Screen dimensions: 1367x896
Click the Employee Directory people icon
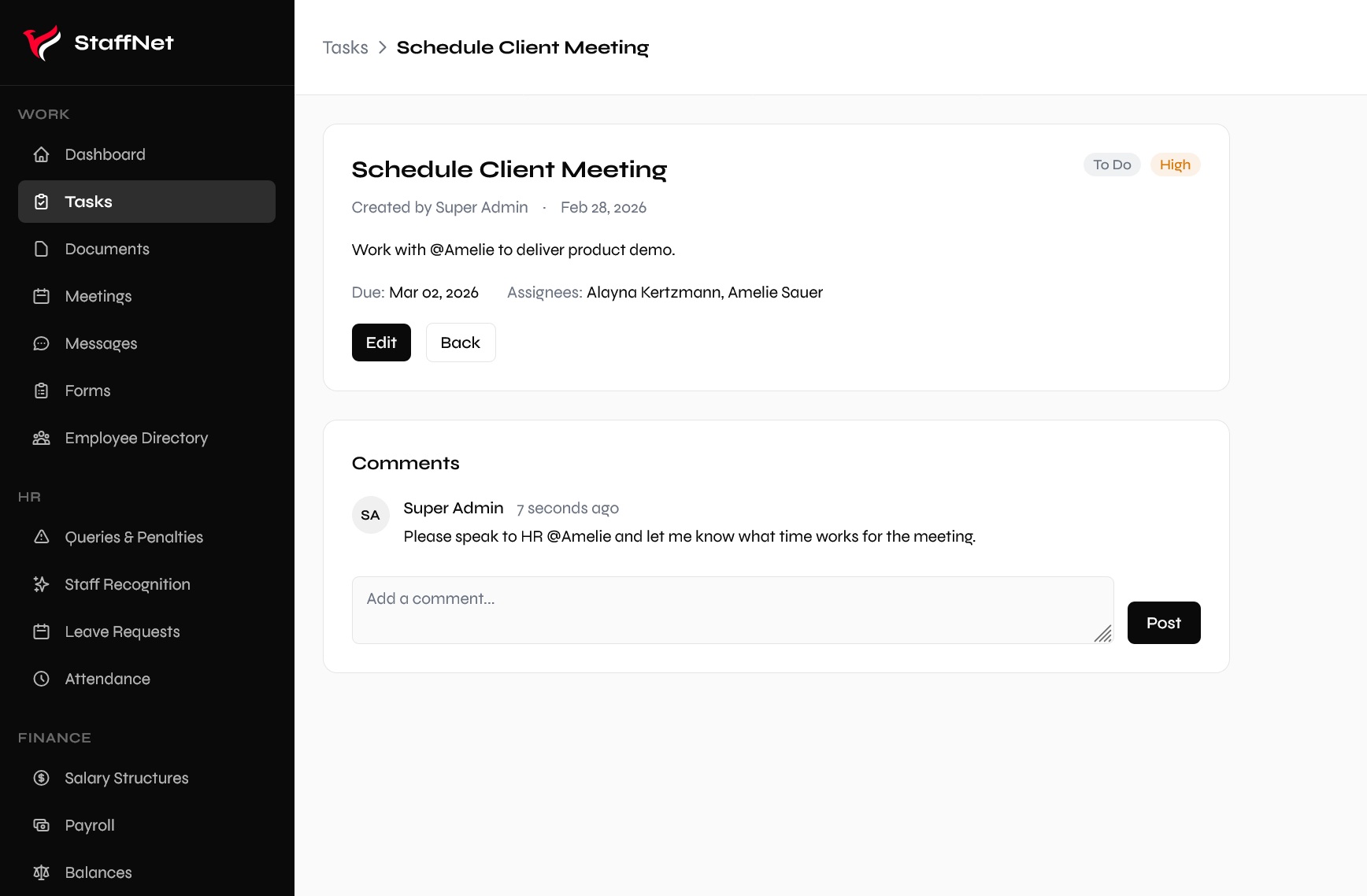point(42,438)
